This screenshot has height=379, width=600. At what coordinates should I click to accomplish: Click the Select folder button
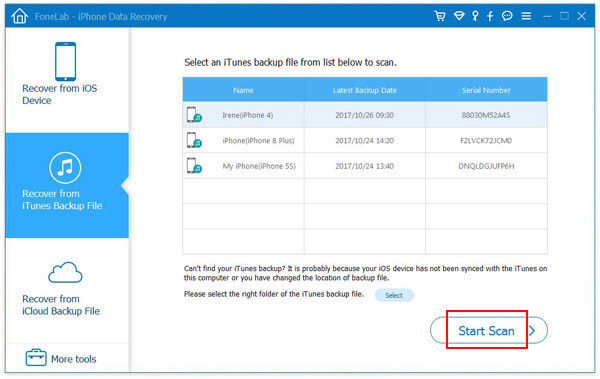click(394, 295)
